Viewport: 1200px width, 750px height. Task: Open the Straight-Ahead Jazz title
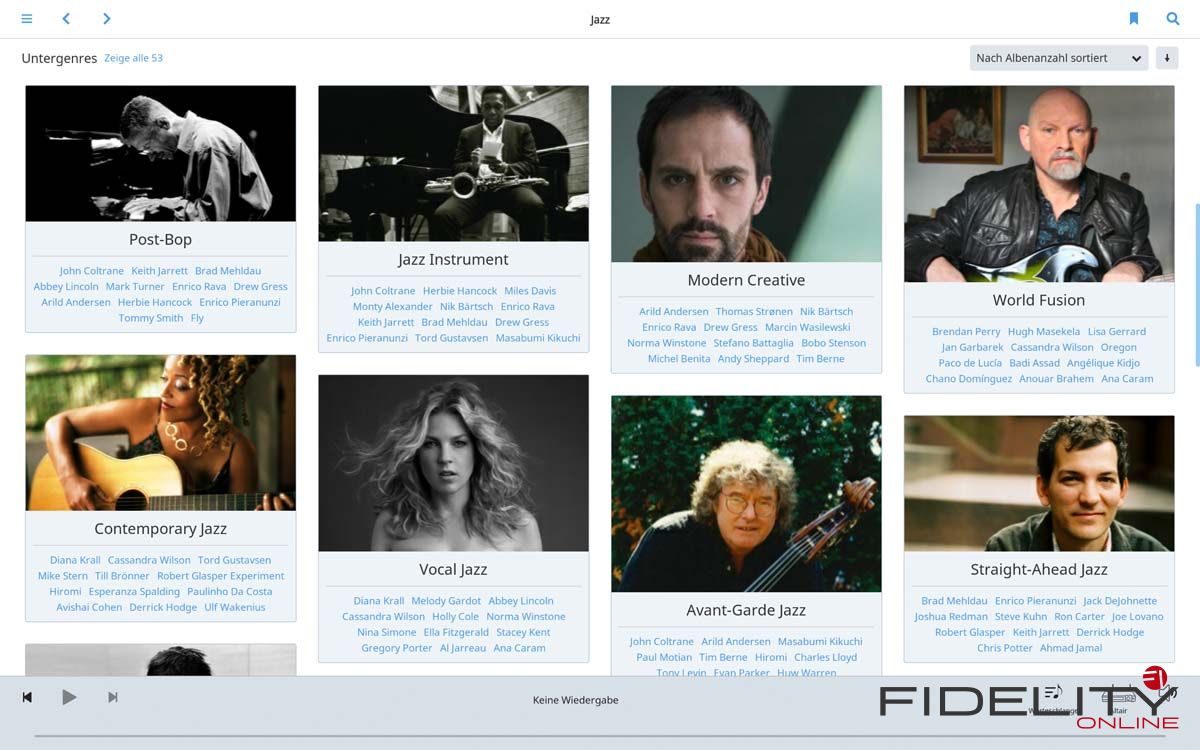tap(1039, 569)
